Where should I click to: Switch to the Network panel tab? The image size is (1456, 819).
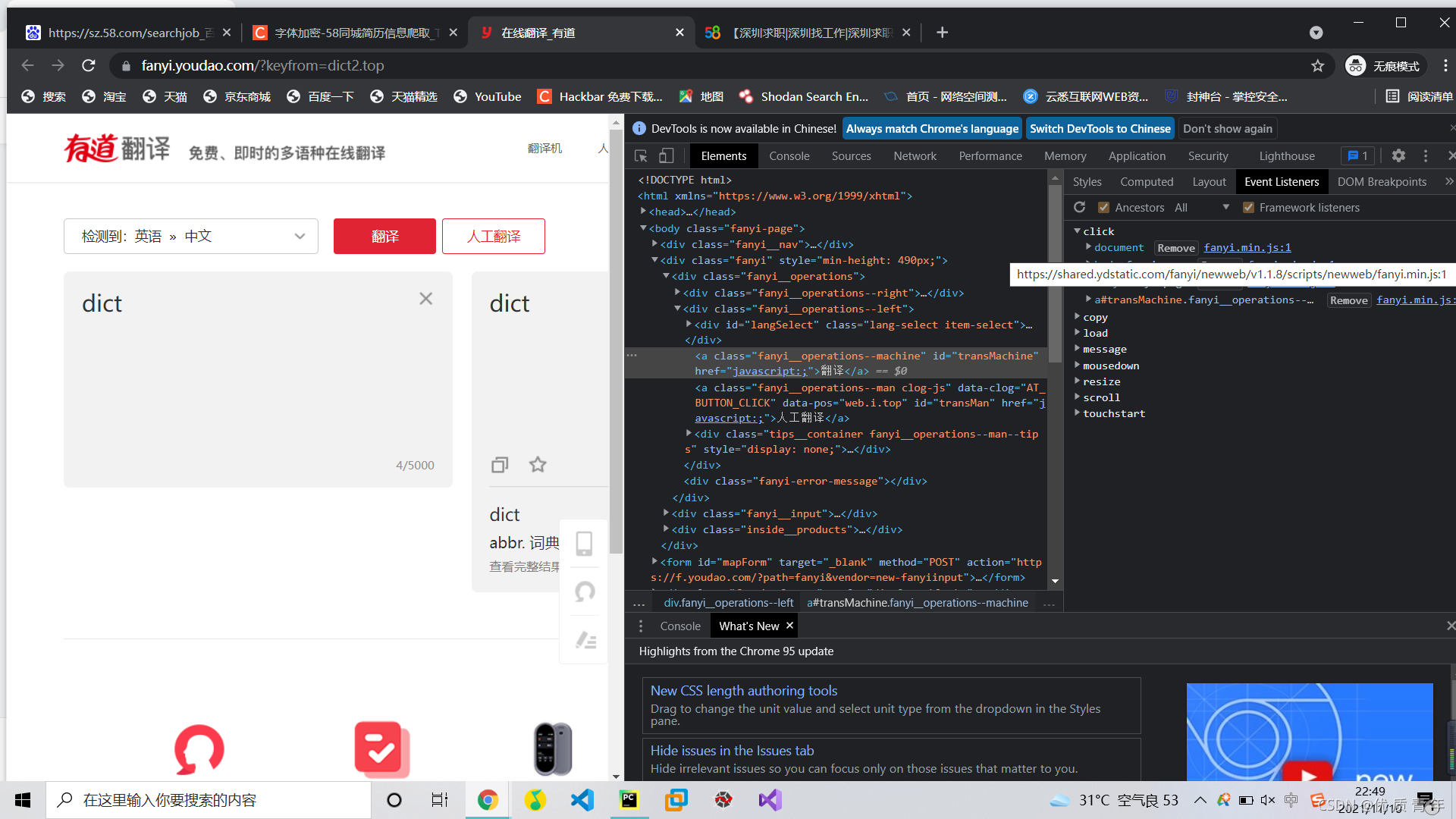click(x=915, y=156)
